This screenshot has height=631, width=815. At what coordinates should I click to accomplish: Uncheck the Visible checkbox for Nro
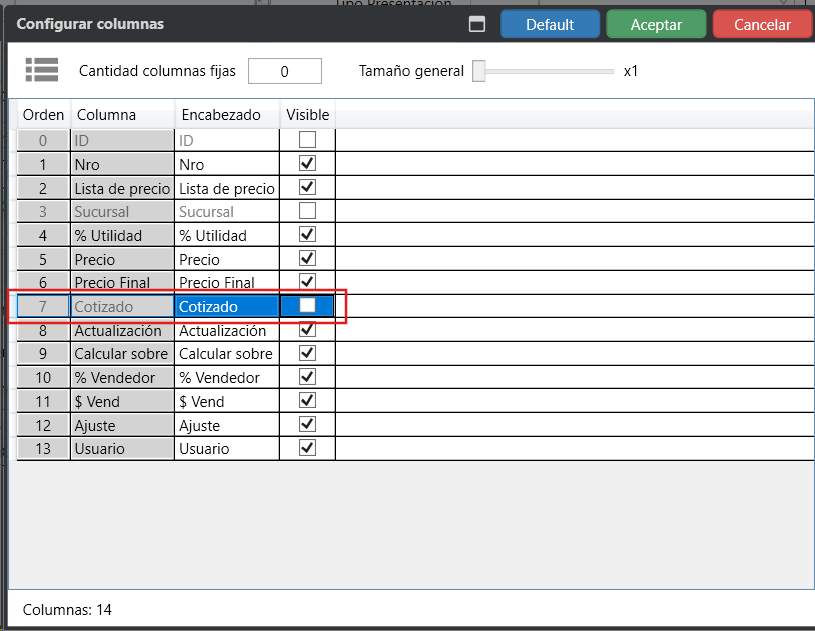[307, 163]
